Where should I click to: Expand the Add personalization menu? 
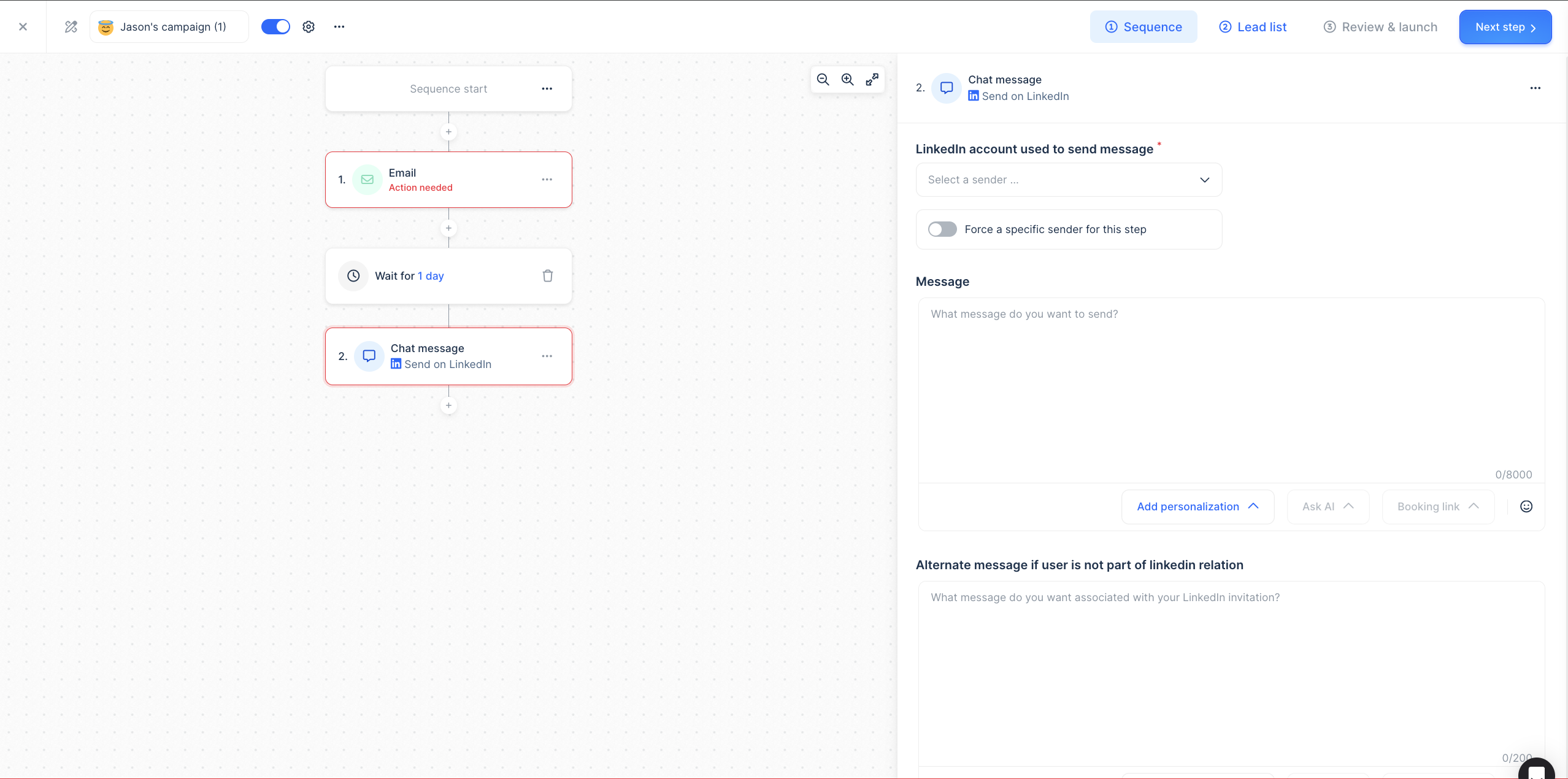1197,507
